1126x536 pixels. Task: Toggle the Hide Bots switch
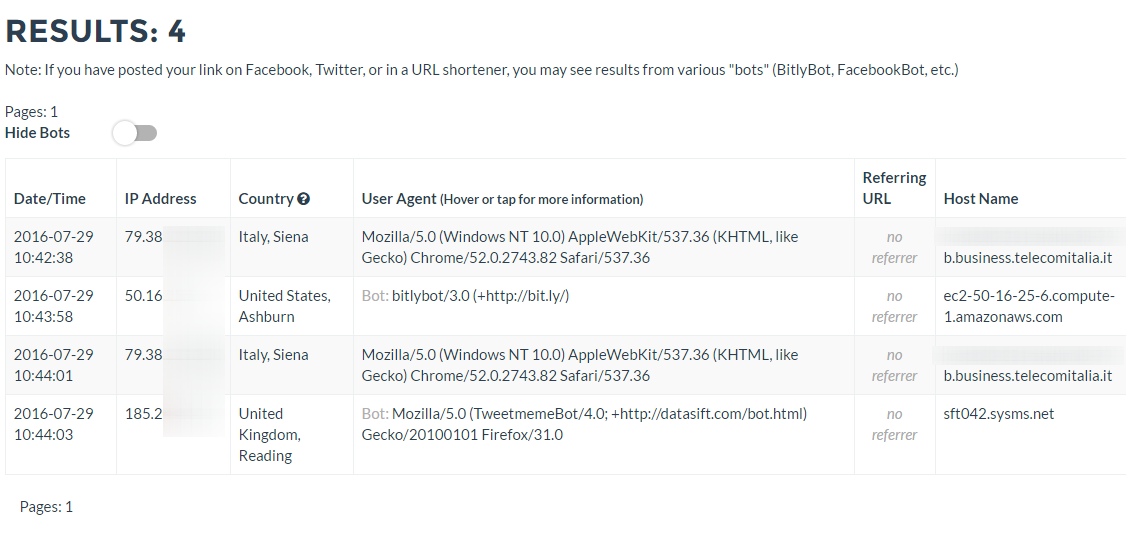(x=135, y=133)
